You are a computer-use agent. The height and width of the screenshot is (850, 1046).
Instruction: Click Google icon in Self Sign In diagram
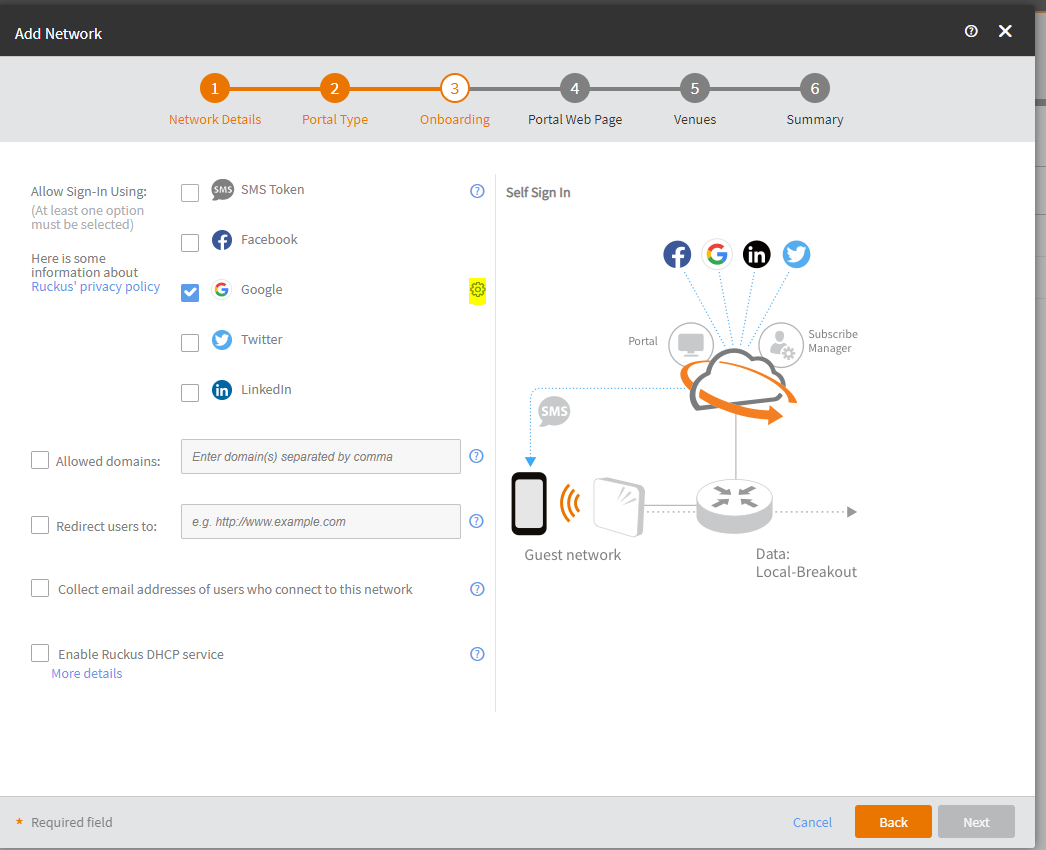tap(716, 254)
